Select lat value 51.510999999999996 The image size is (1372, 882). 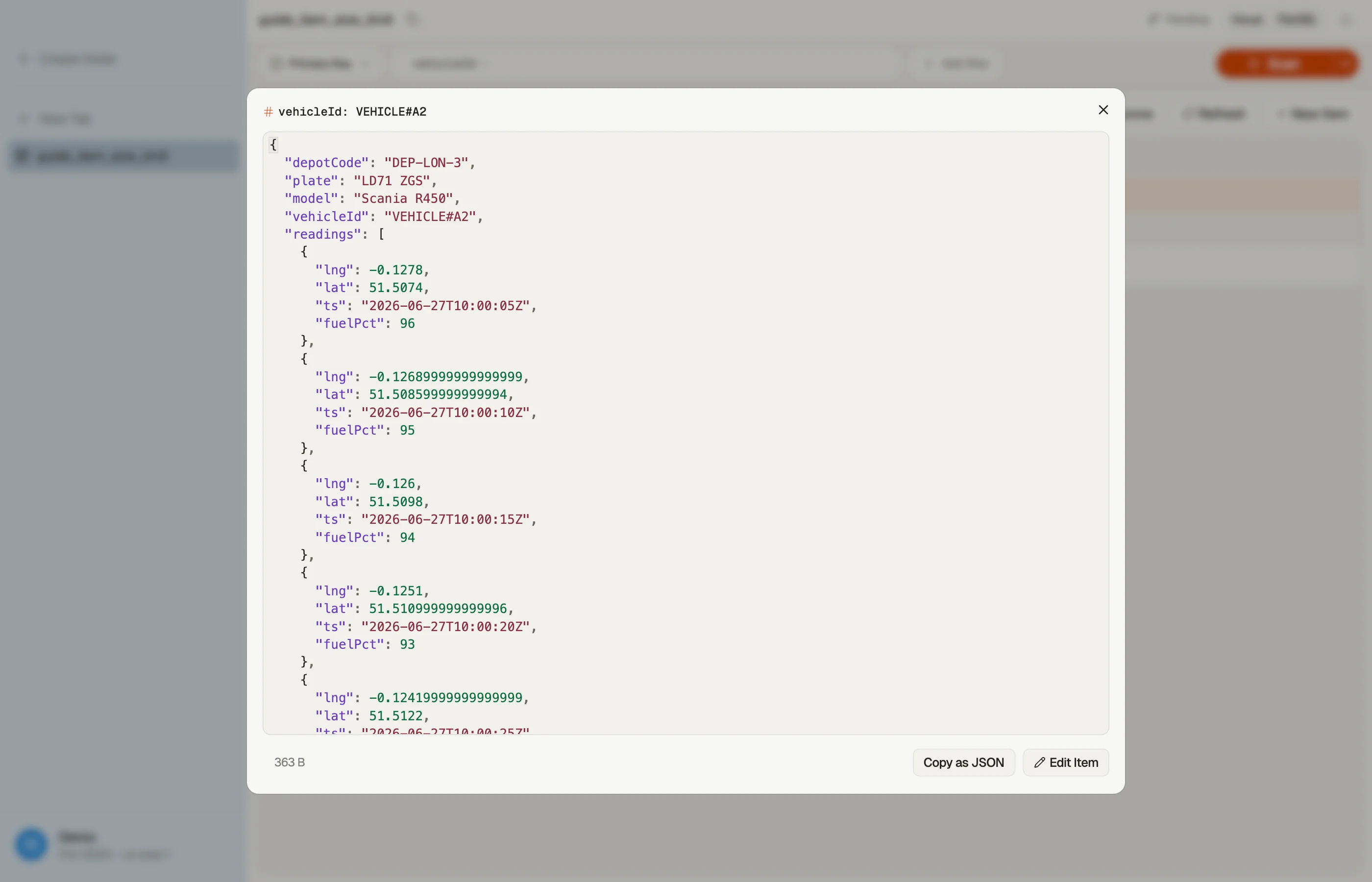[438, 609]
